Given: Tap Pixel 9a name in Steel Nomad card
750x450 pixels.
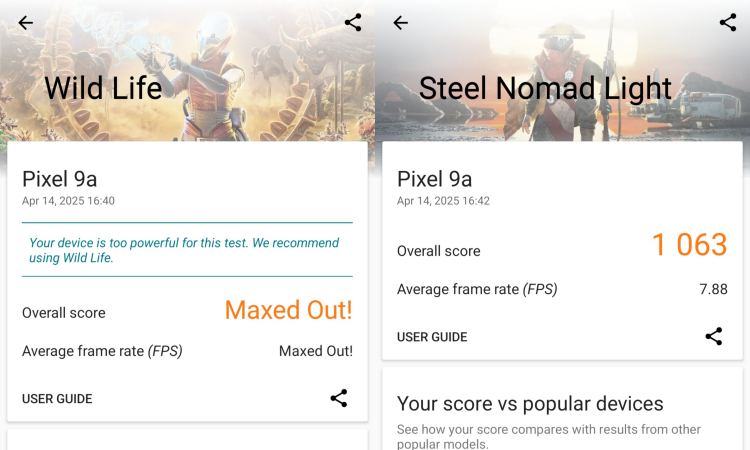Looking at the screenshot, I should tap(435, 179).
